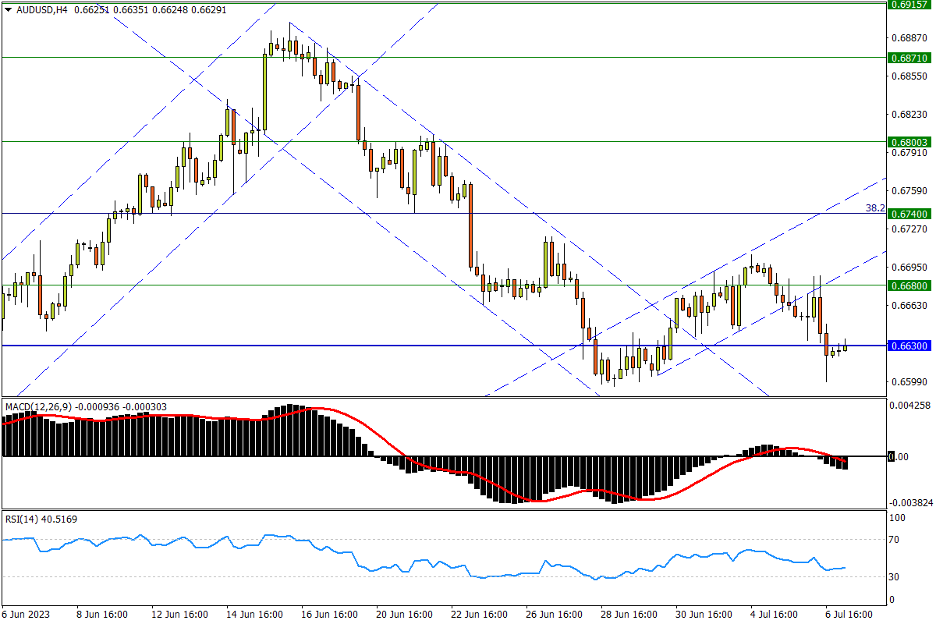This screenshot has height=624, width=936.
Task: Click the 28 Jun 16:00 time label
Action: pos(629,613)
